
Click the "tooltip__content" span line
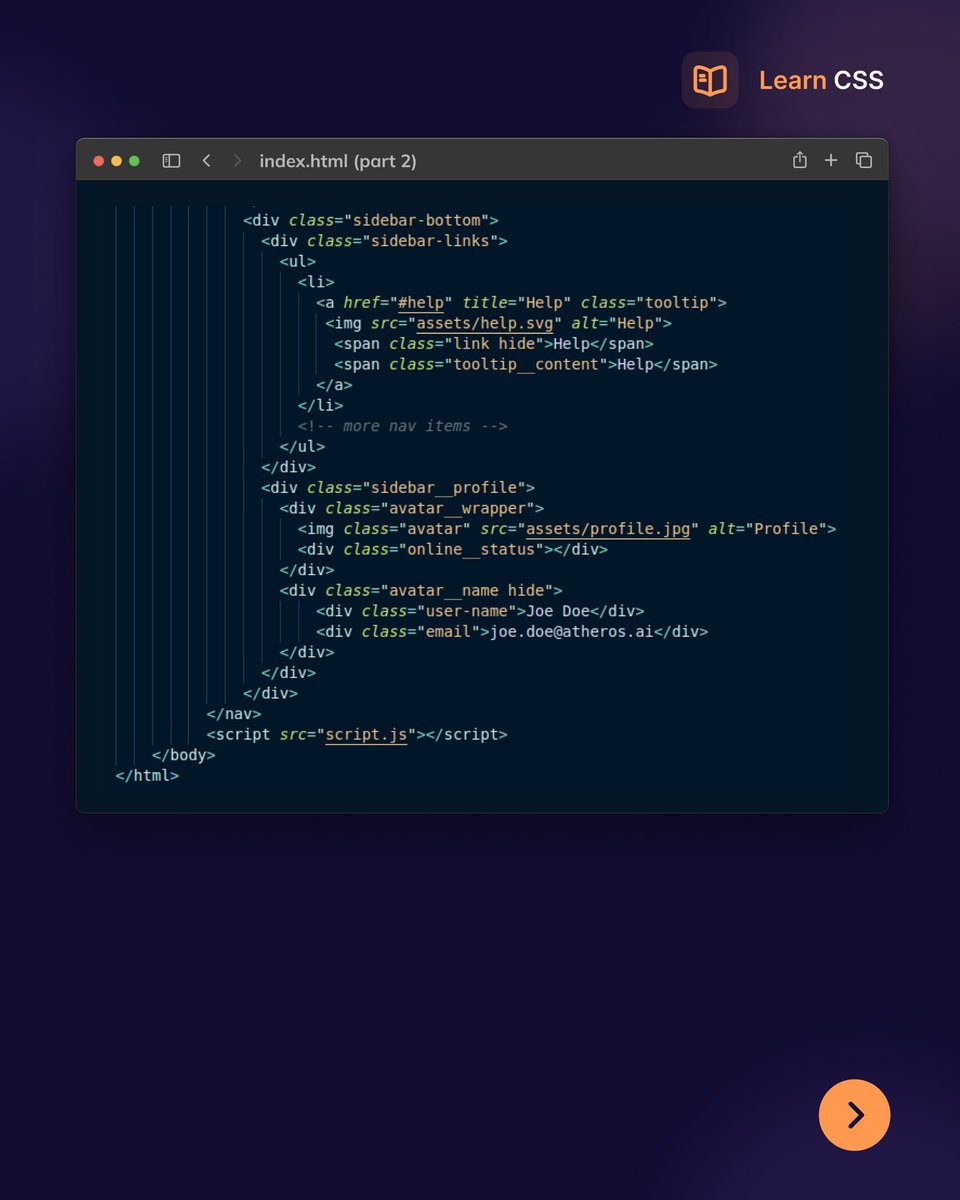click(526, 364)
